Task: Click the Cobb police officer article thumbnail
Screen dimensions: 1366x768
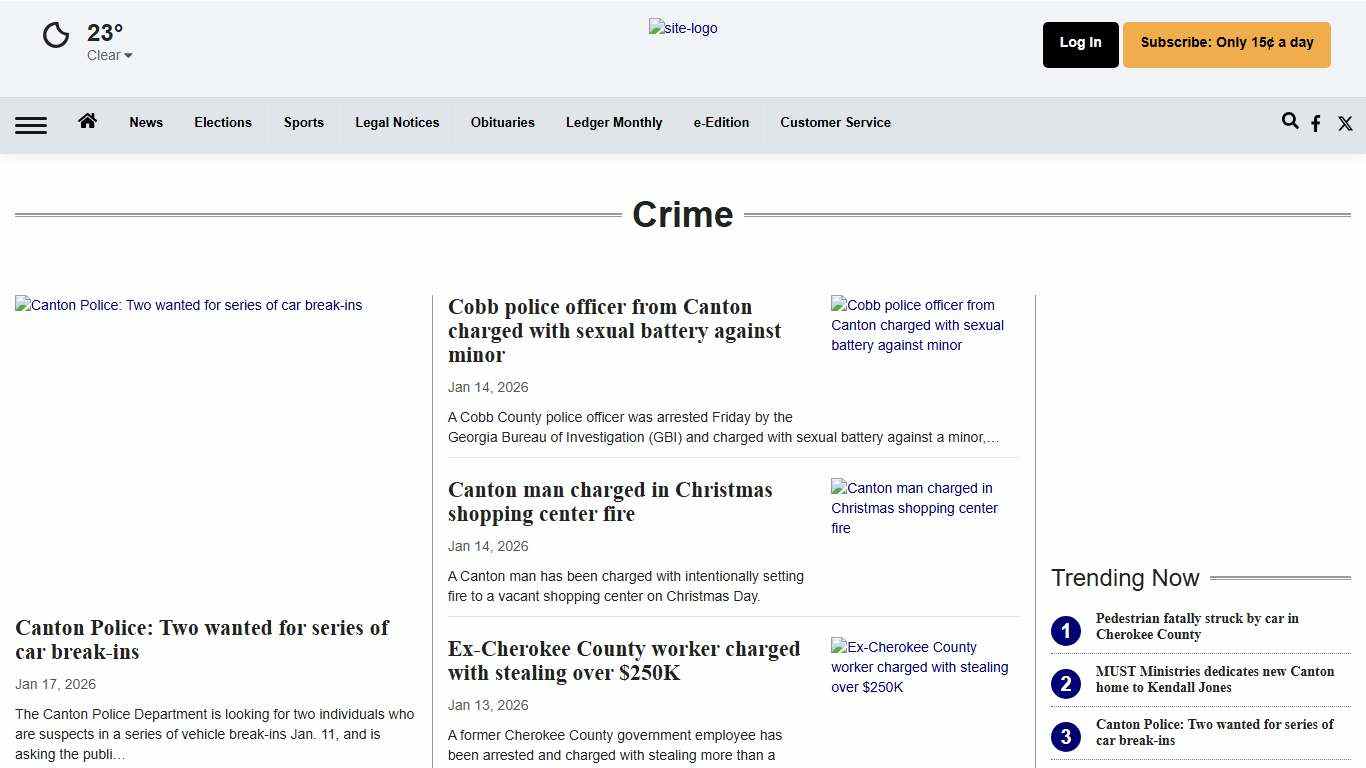Action: coord(917,325)
